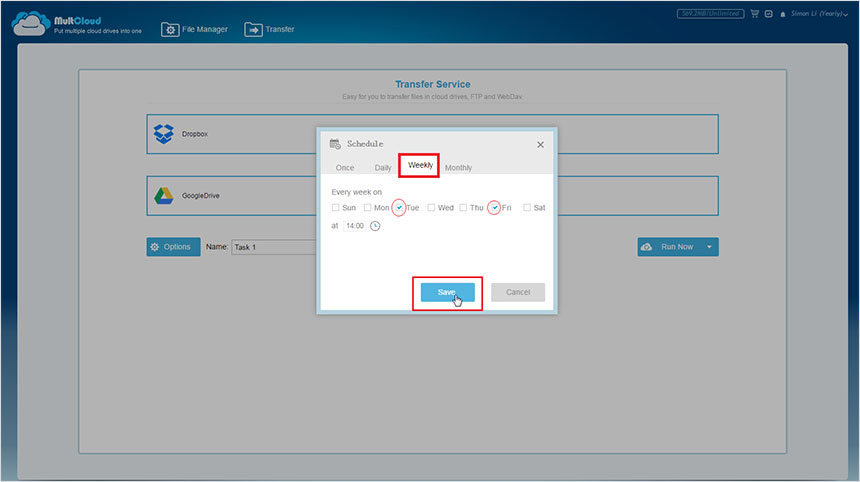
Task: Check the Thu checkbox
Action: [463, 207]
